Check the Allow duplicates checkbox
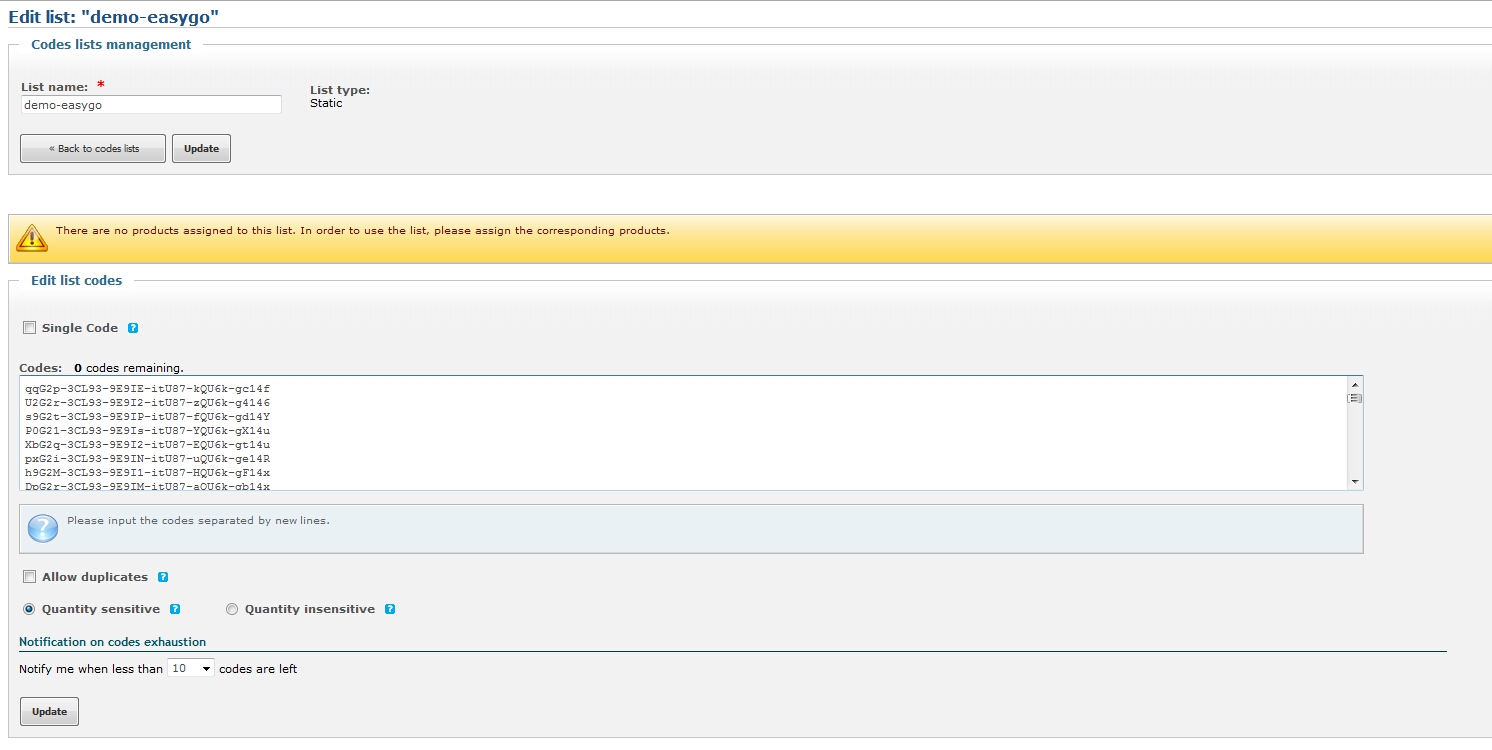 (29, 577)
